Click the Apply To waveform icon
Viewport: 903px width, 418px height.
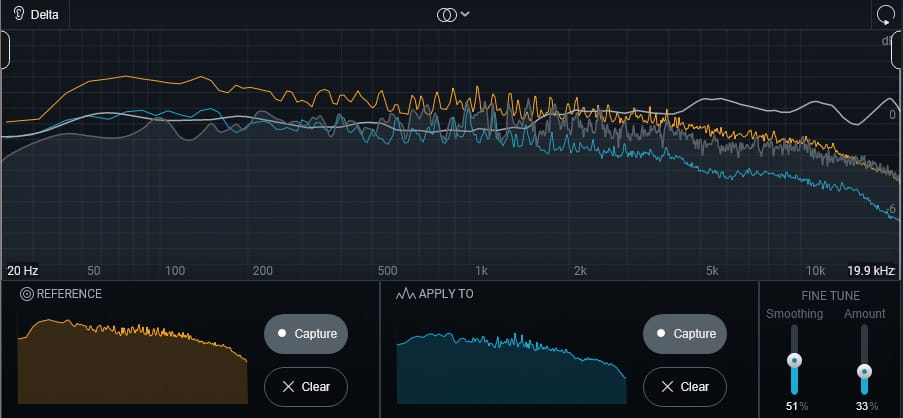(x=406, y=294)
